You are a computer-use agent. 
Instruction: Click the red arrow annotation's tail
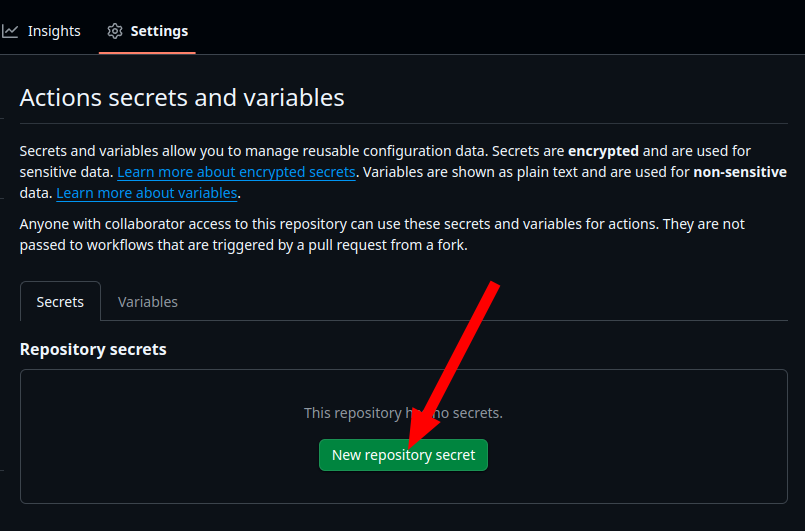(492, 288)
